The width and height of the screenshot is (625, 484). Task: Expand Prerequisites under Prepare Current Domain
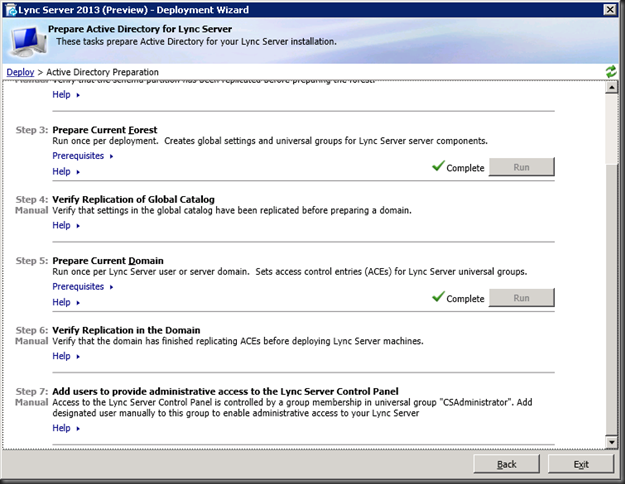pyautogui.click(x=83, y=287)
